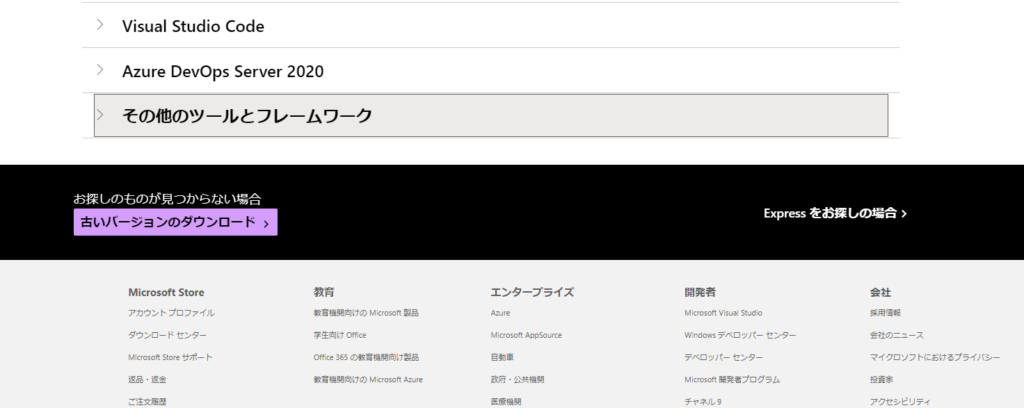Read 会社のニュース via the footer link
The height and width of the screenshot is (408, 1024).
pos(897,336)
